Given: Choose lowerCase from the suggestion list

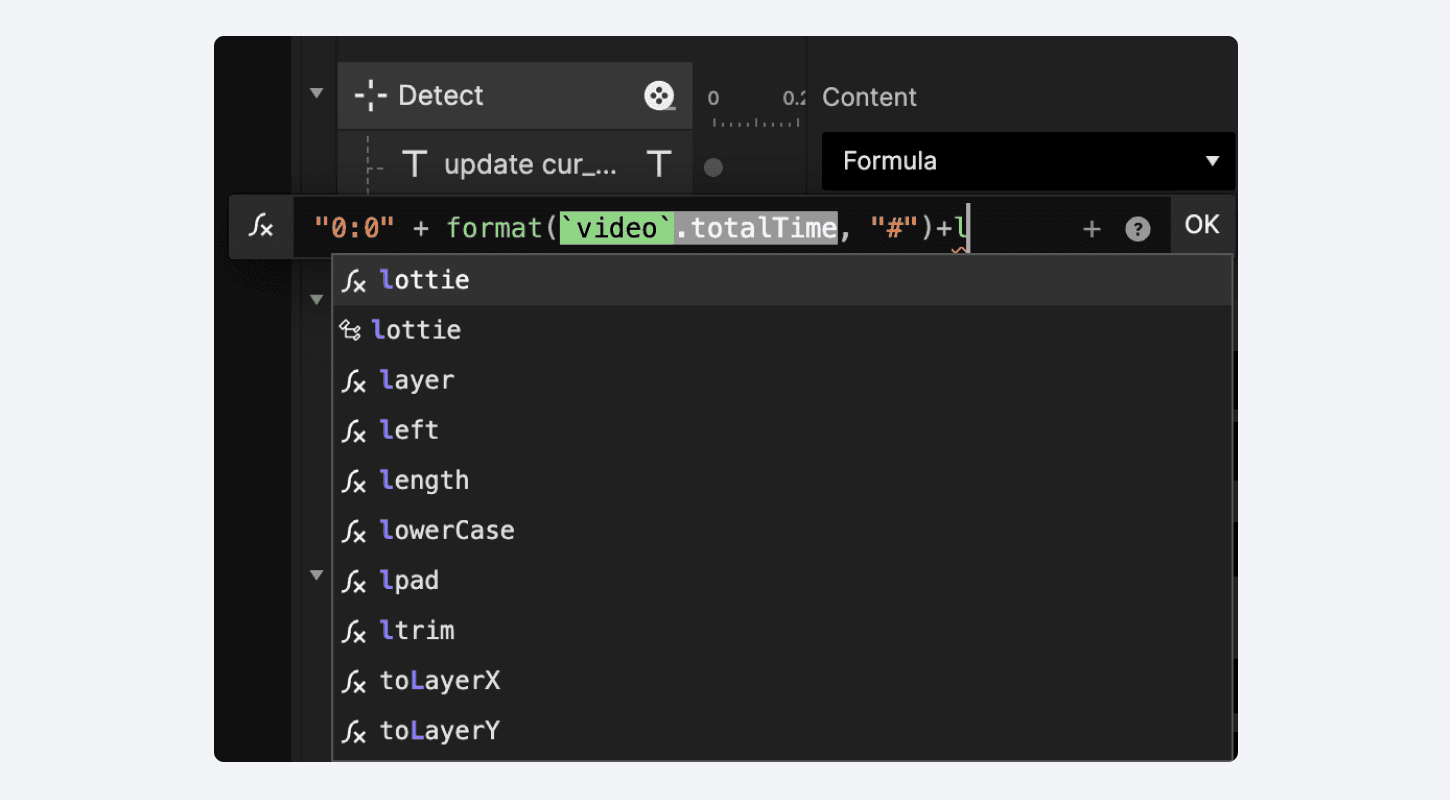Looking at the screenshot, I should [447, 530].
